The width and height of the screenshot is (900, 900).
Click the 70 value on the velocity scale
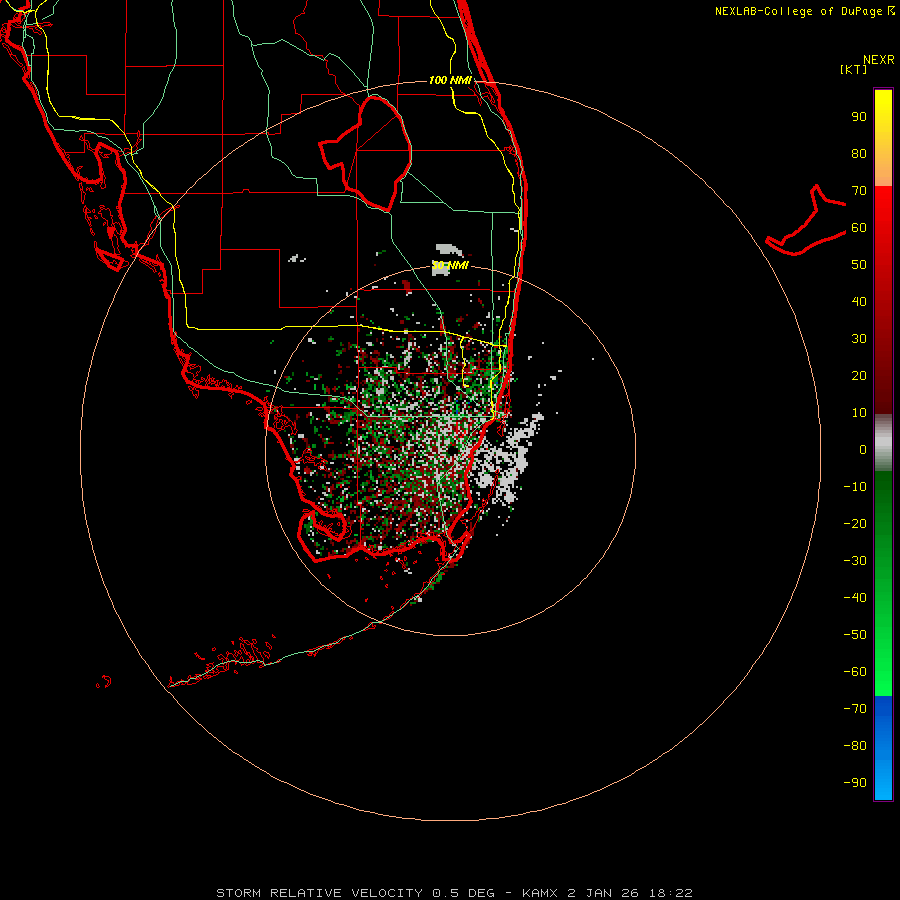click(x=859, y=191)
